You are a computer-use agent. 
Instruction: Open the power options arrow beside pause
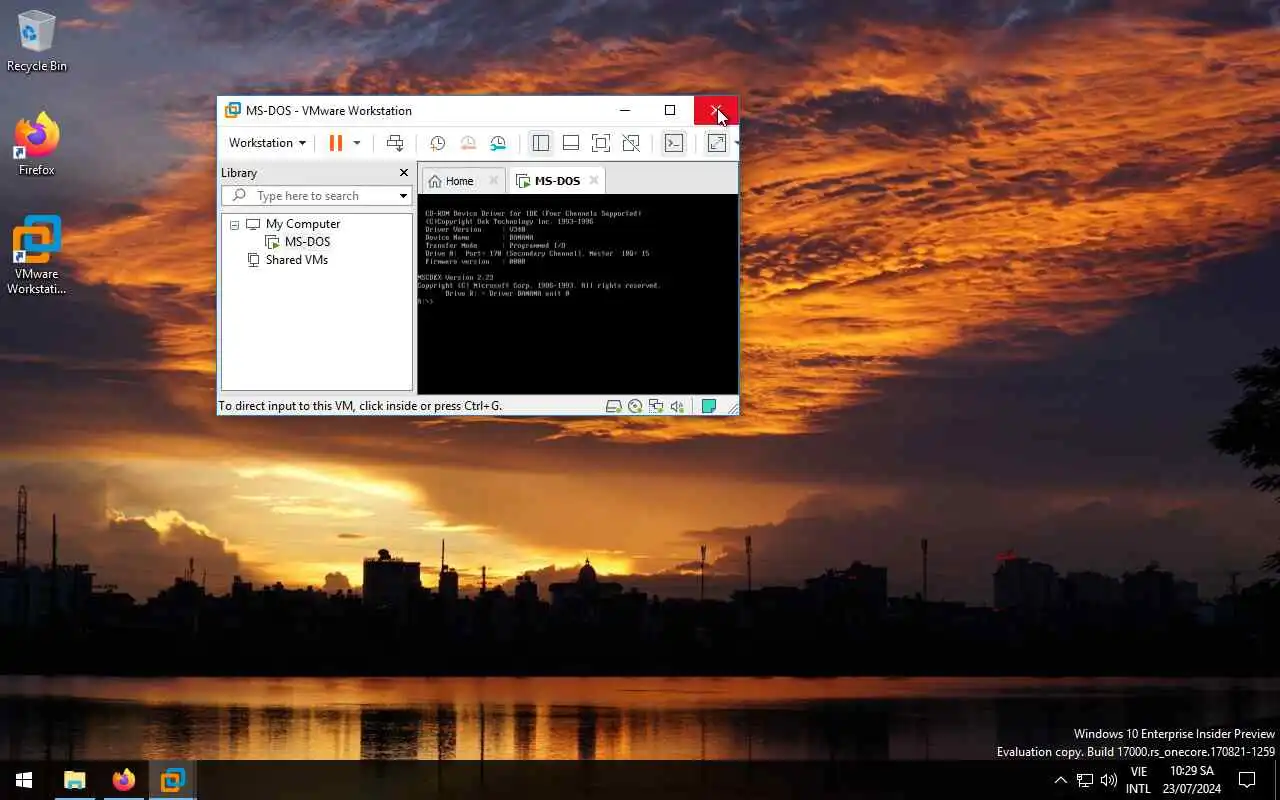point(356,143)
